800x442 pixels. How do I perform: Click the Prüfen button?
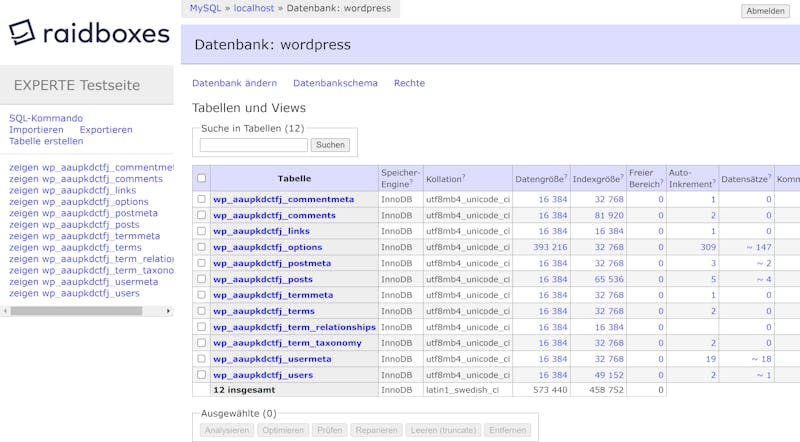point(330,430)
